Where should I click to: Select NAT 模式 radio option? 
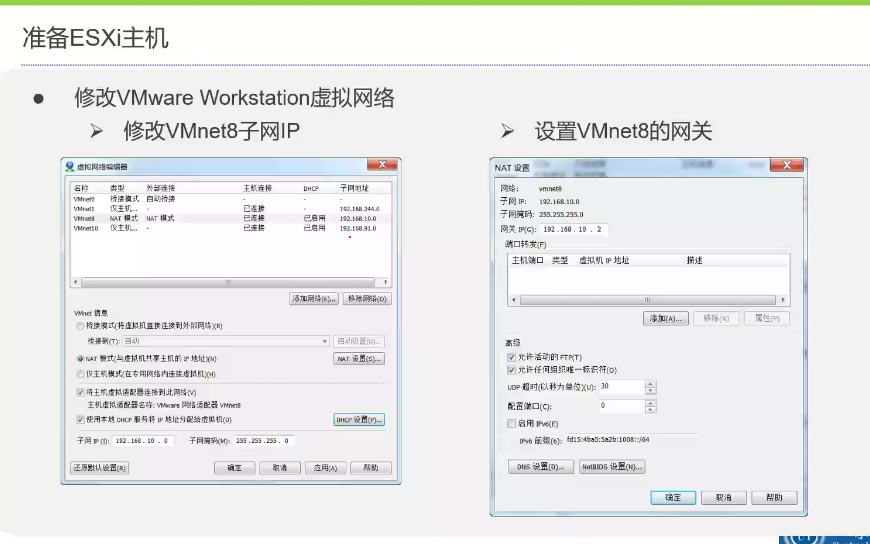[x=81, y=358]
